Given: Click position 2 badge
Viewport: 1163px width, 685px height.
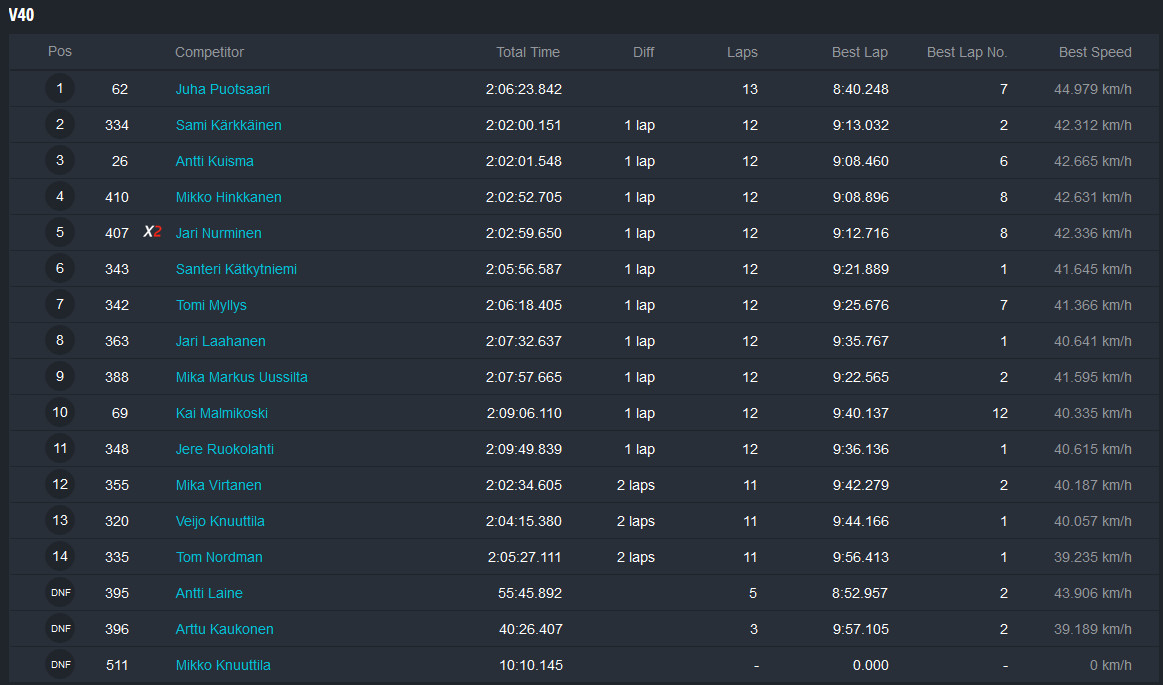Looking at the screenshot, I should tap(60, 125).
